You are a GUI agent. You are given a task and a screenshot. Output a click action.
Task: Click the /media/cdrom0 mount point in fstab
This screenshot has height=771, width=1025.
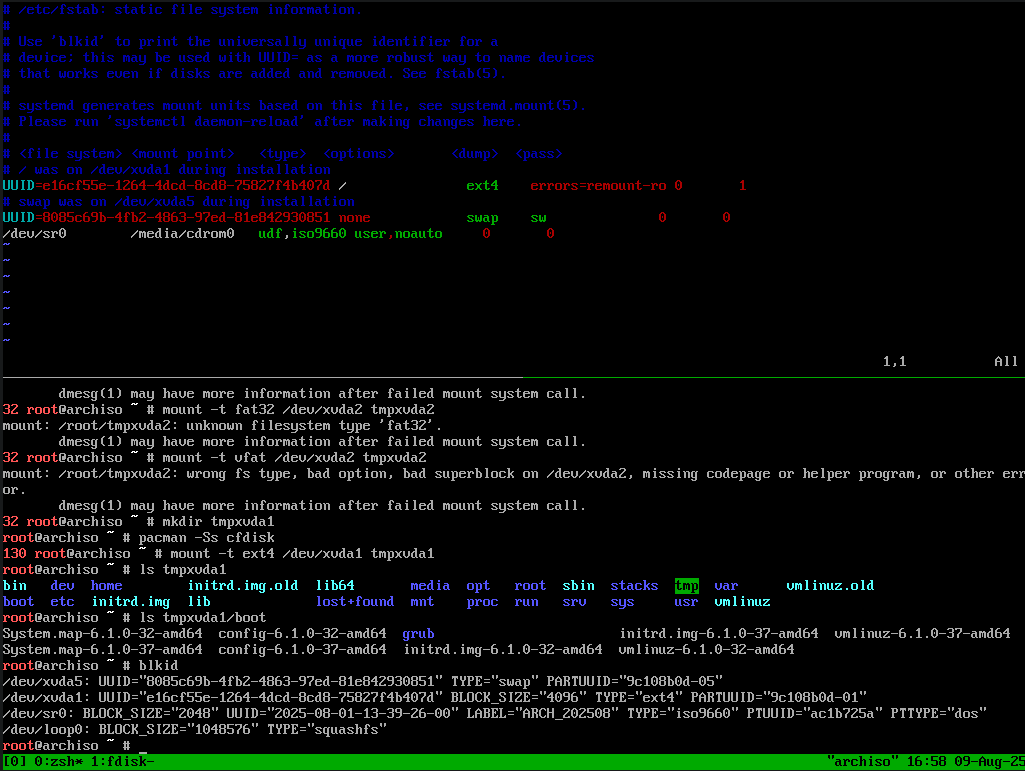coord(182,234)
